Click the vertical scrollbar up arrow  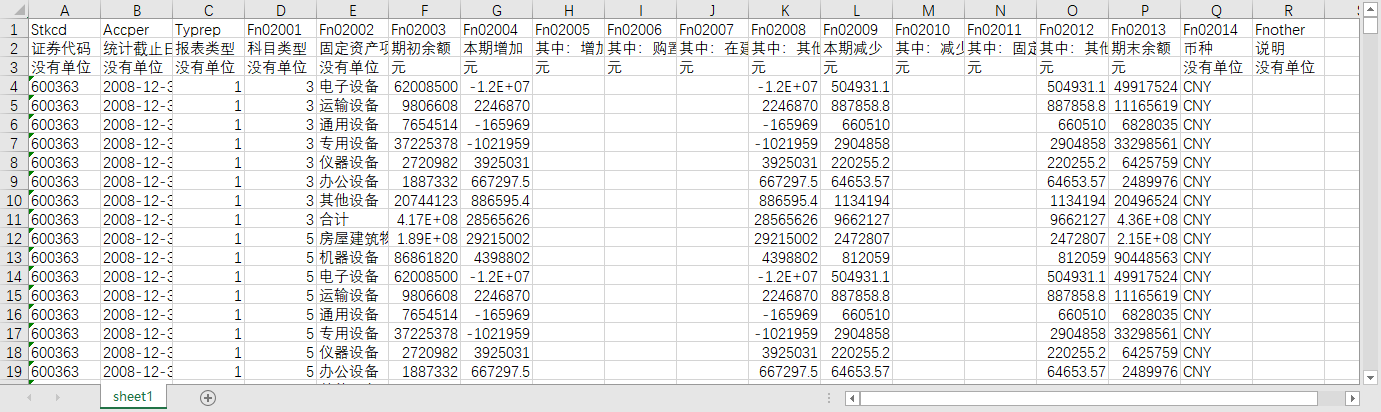point(1371,9)
